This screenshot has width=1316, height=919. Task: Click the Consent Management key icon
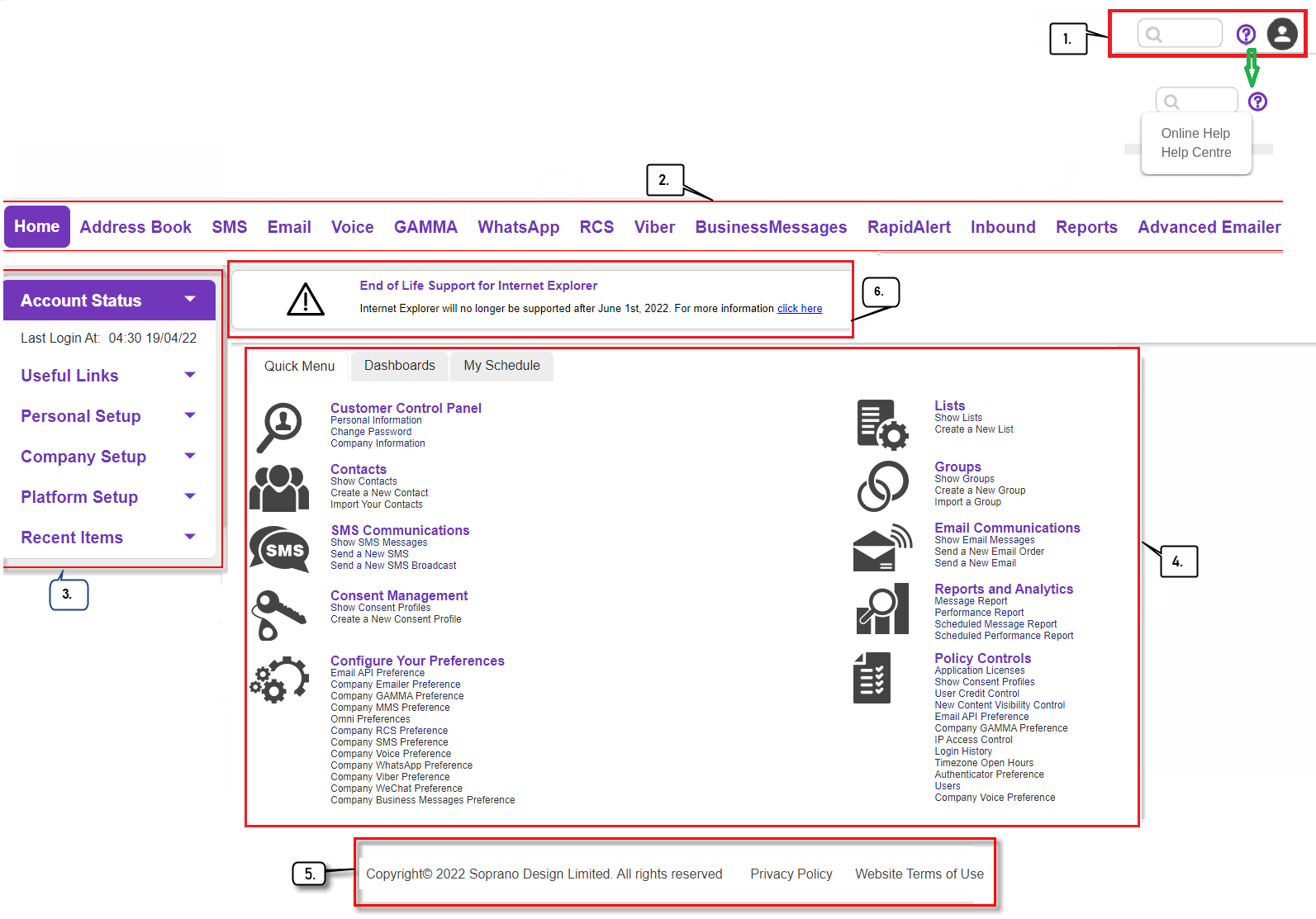pyautogui.click(x=278, y=614)
